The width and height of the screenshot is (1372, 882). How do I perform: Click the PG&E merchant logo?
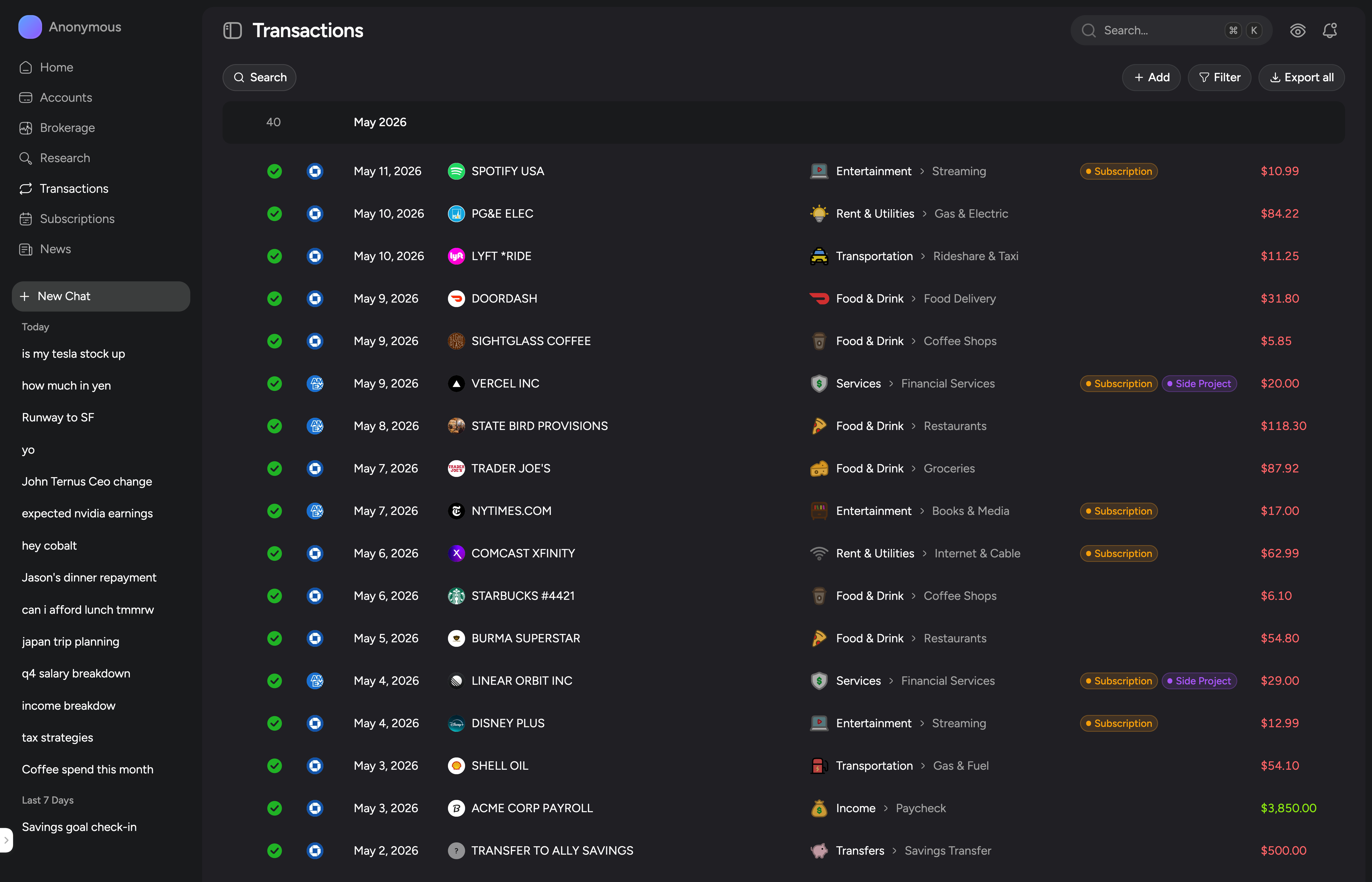pyautogui.click(x=456, y=214)
